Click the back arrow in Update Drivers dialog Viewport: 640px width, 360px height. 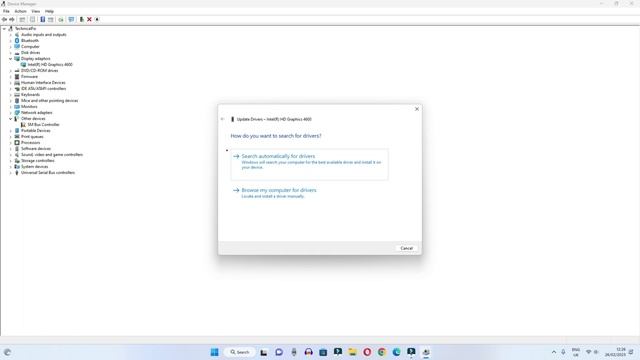(222, 119)
